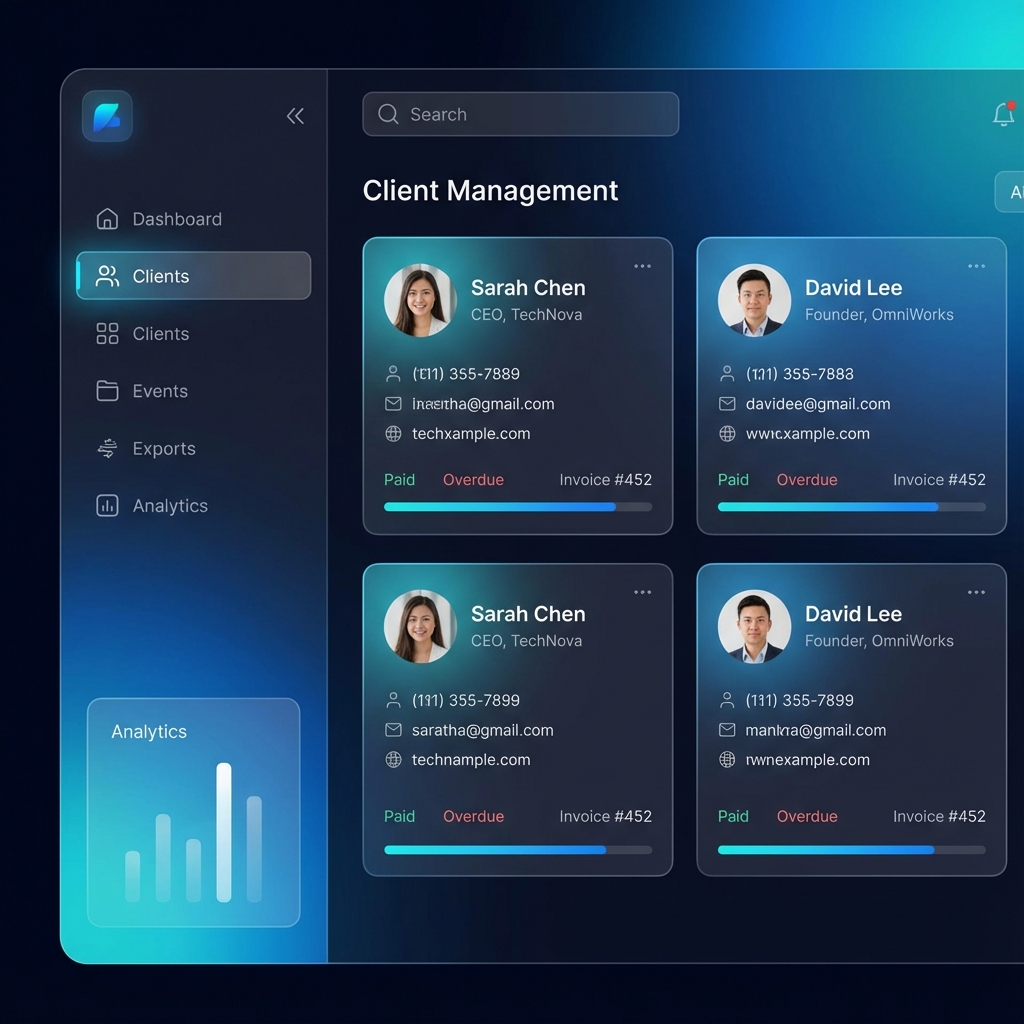The width and height of the screenshot is (1024, 1024).
Task: Open three-dot menu on rwnexample.com card
Action: tap(976, 593)
